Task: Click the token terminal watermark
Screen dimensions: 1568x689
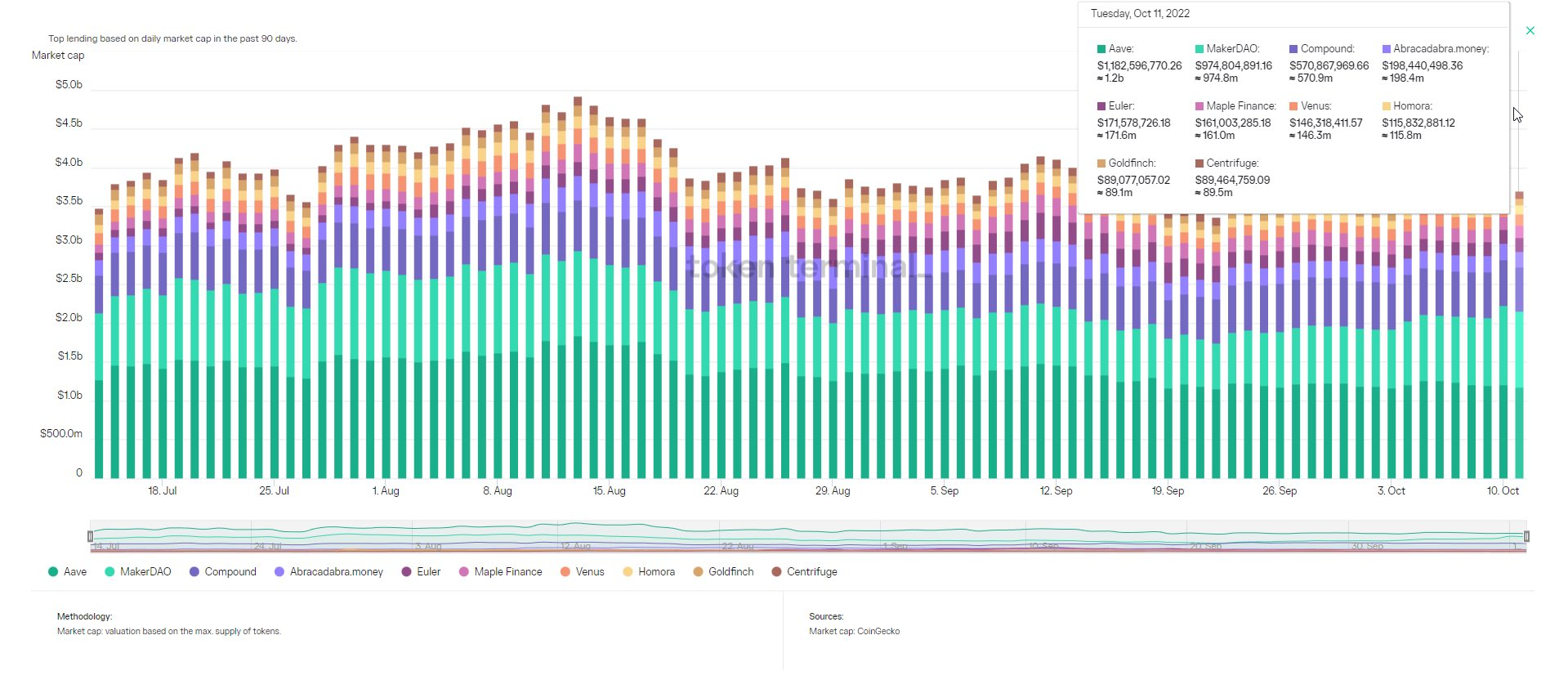Action: coord(807,266)
